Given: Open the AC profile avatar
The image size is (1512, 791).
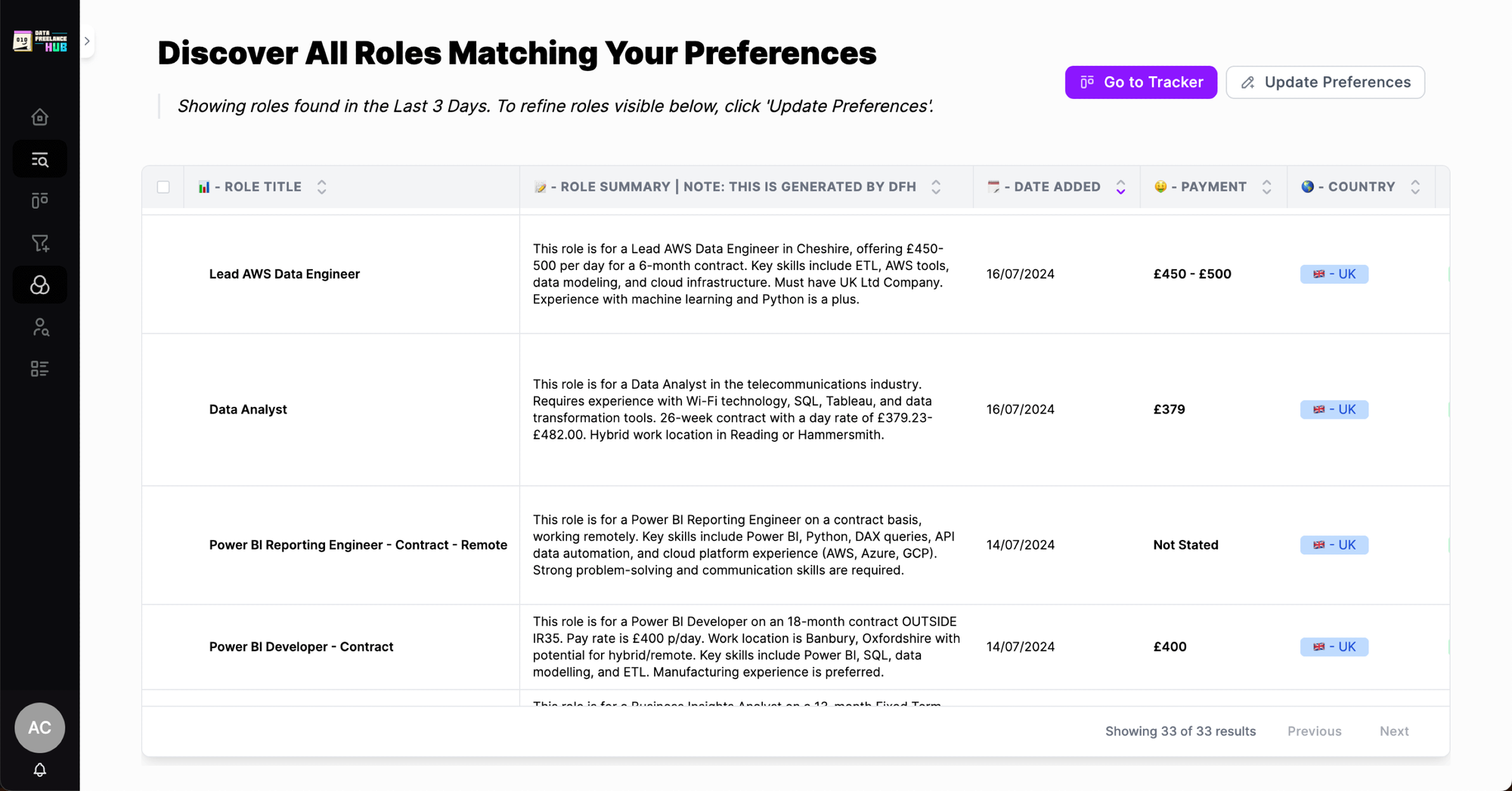Looking at the screenshot, I should pyautogui.click(x=39, y=727).
